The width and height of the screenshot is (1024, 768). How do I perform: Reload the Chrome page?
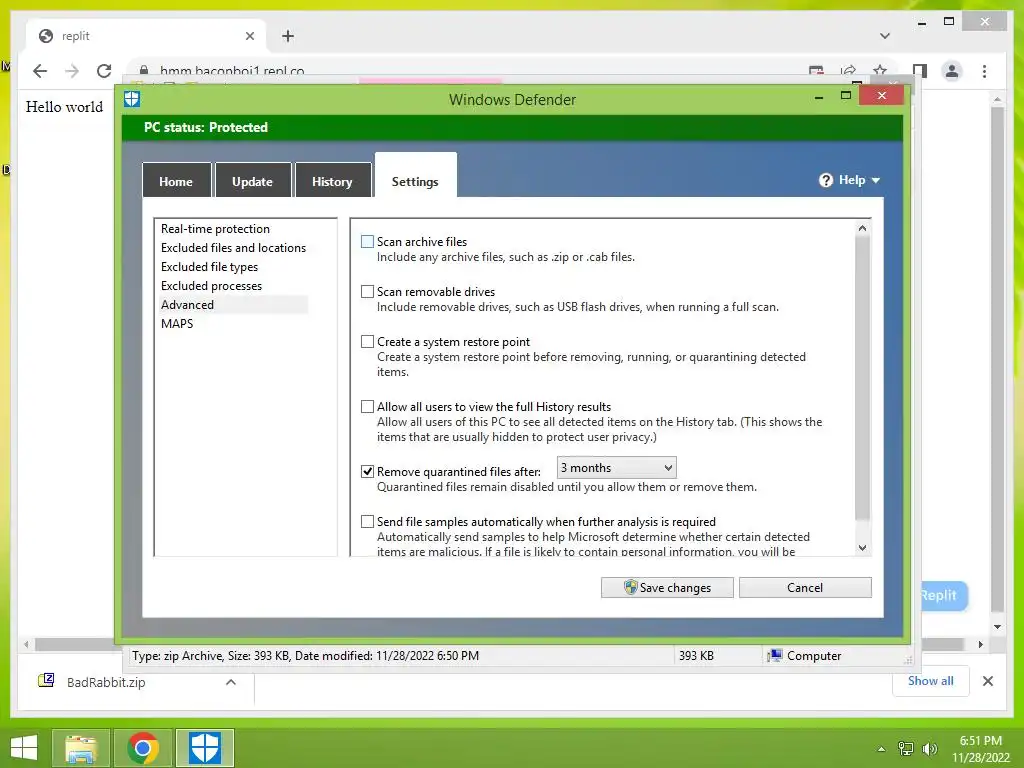(x=104, y=71)
